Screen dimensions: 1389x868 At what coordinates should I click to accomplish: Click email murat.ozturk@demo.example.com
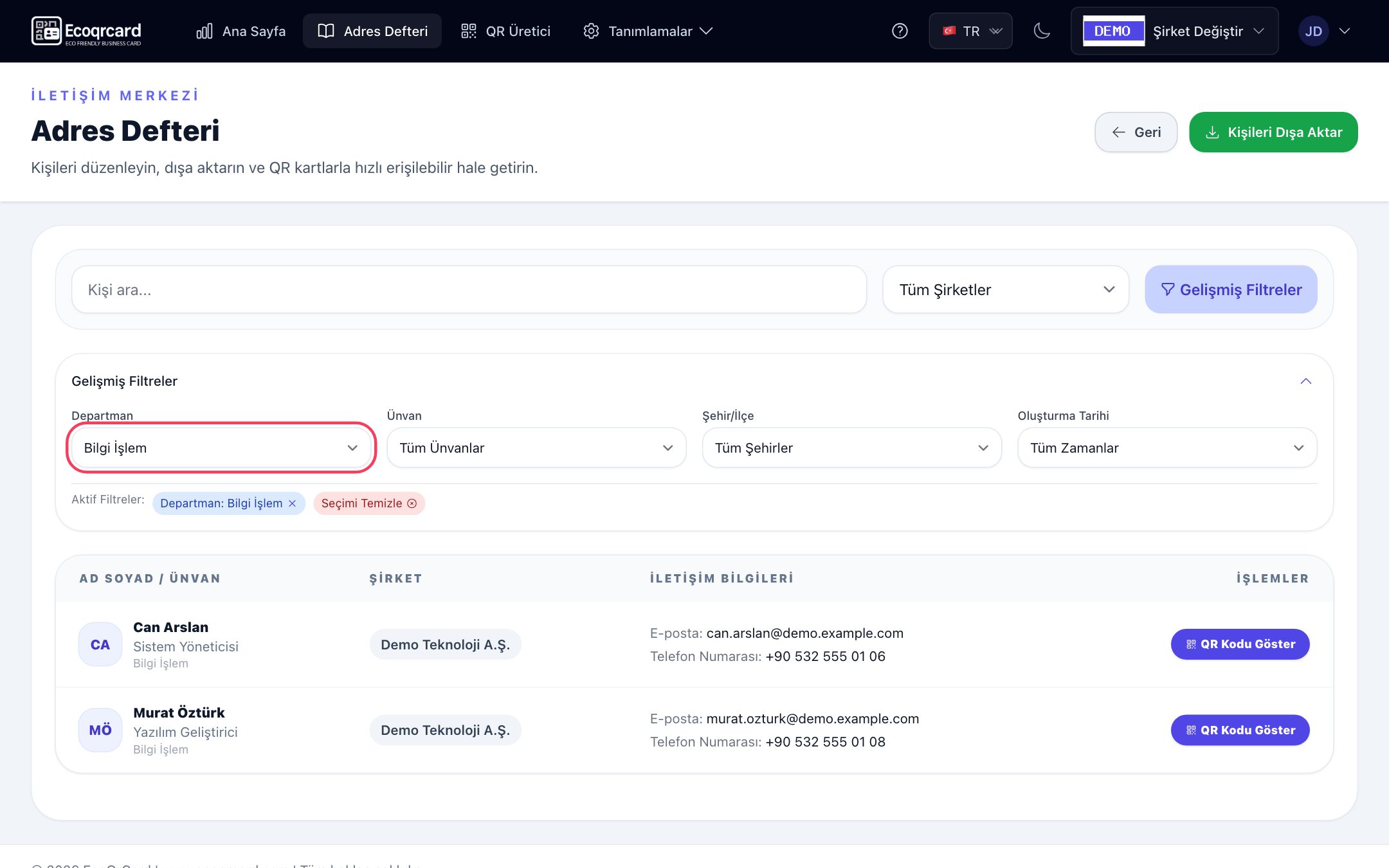pyautogui.click(x=812, y=719)
